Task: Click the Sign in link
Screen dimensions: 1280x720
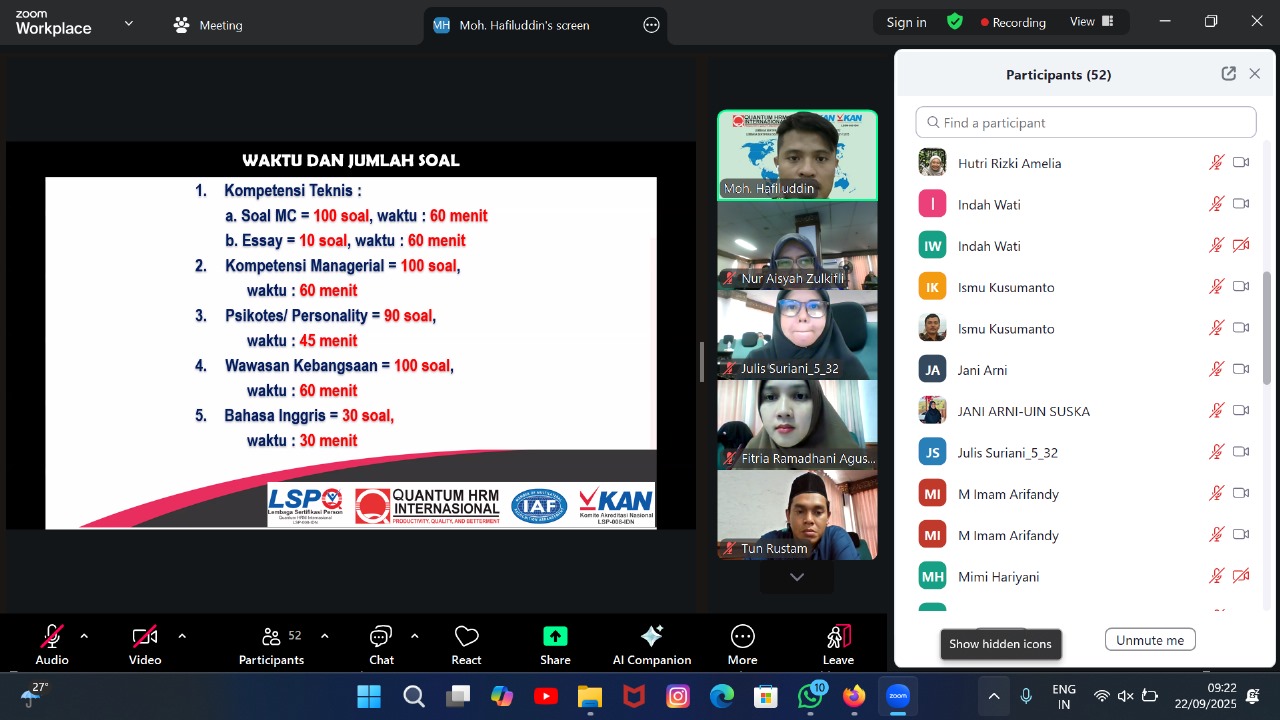Action: [x=906, y=22]
